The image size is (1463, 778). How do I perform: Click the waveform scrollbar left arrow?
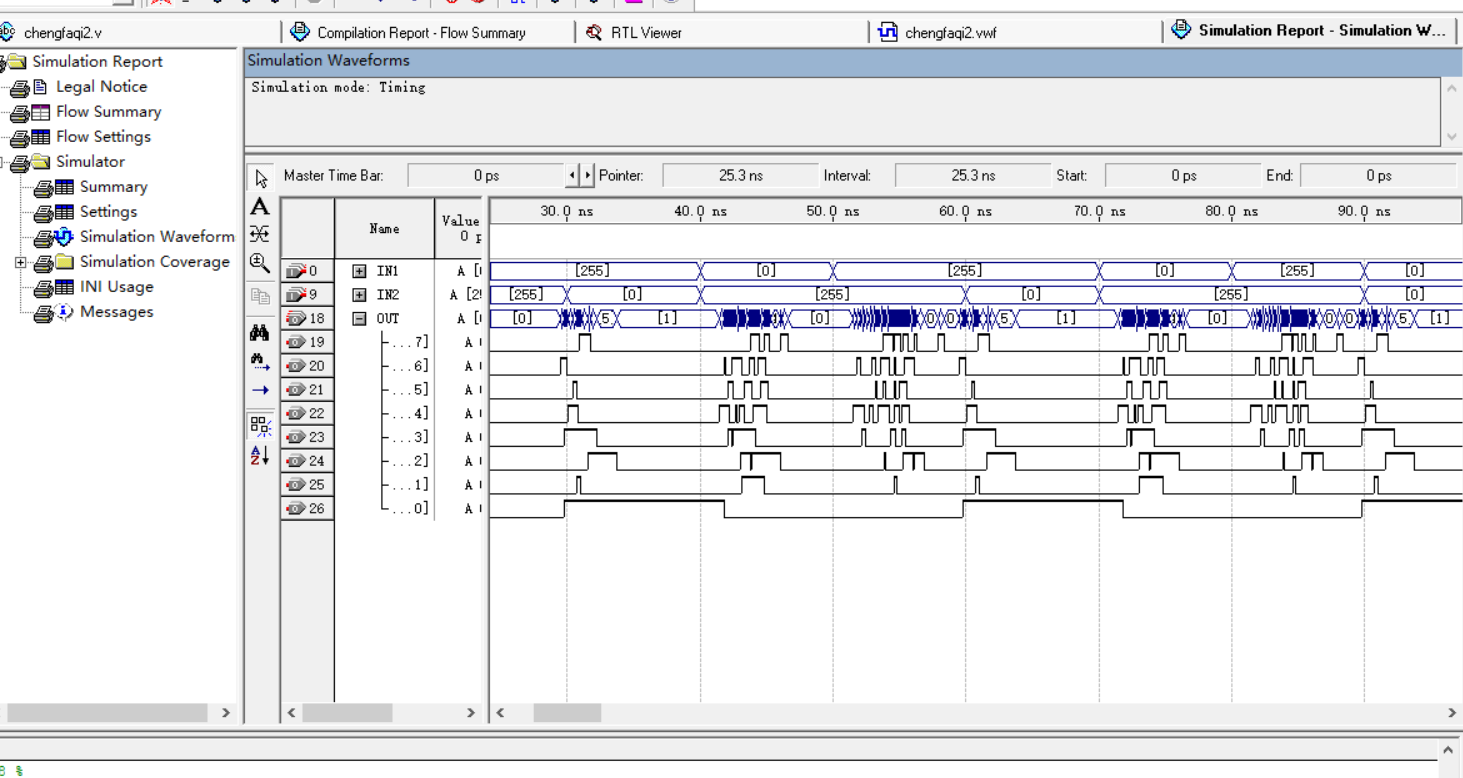click(x=500, y=713)
